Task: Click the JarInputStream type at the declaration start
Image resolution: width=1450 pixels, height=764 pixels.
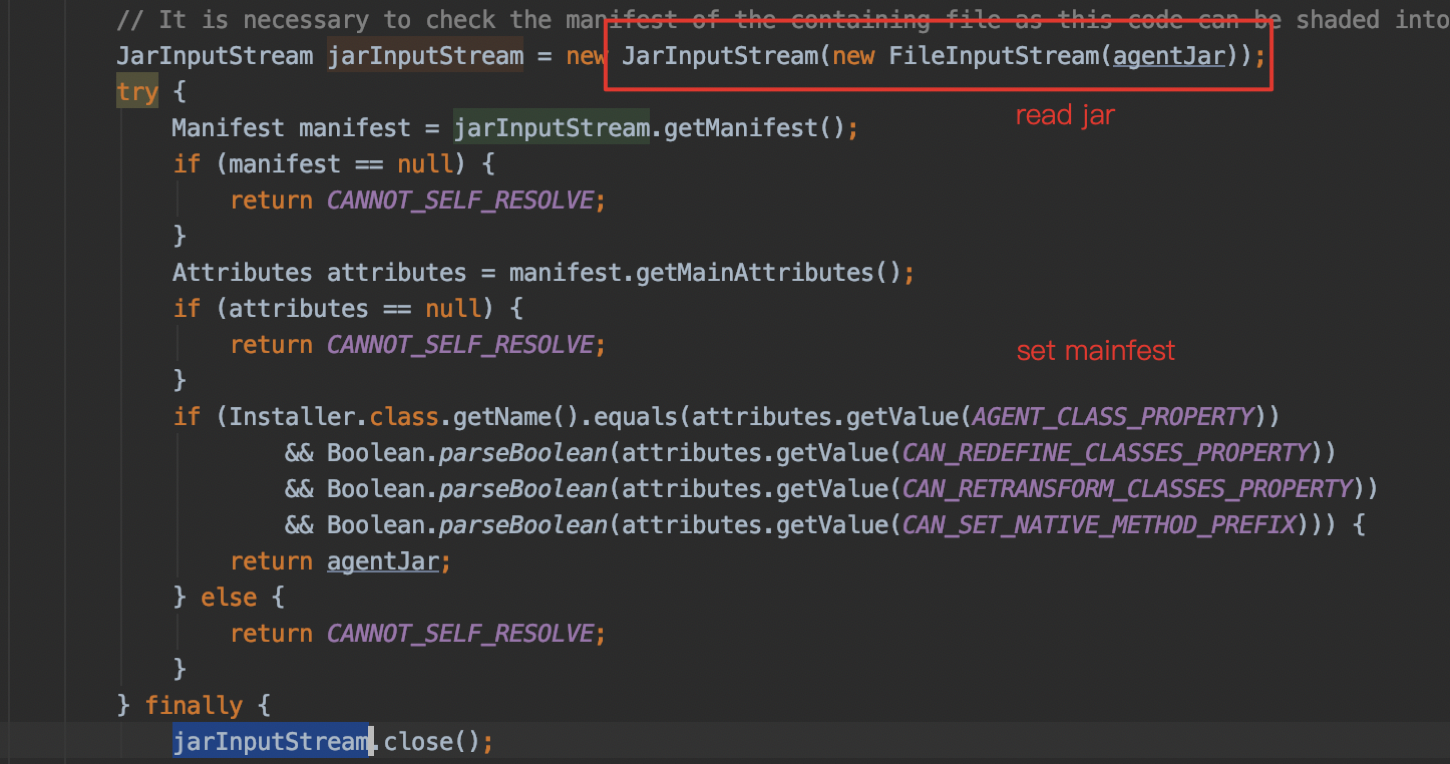Action: coord(214,56)
